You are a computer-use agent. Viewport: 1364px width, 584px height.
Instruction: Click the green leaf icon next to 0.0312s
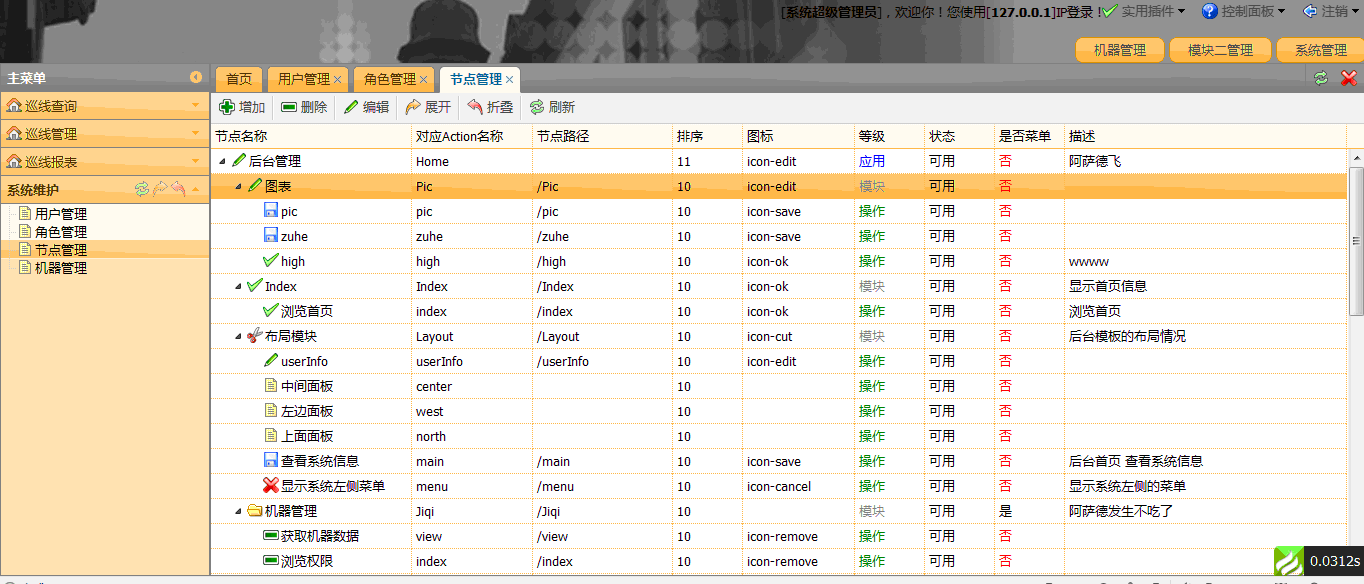1289,560
